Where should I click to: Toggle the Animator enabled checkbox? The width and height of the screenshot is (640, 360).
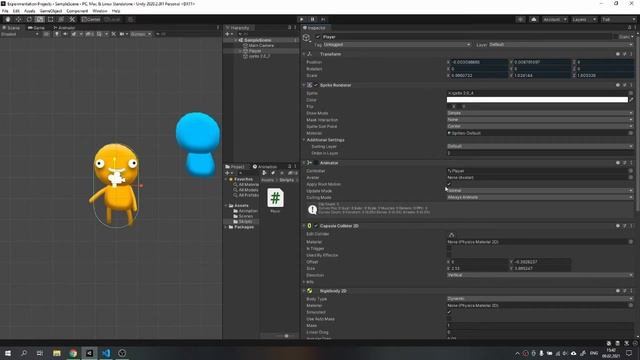(x=316, y=162)
